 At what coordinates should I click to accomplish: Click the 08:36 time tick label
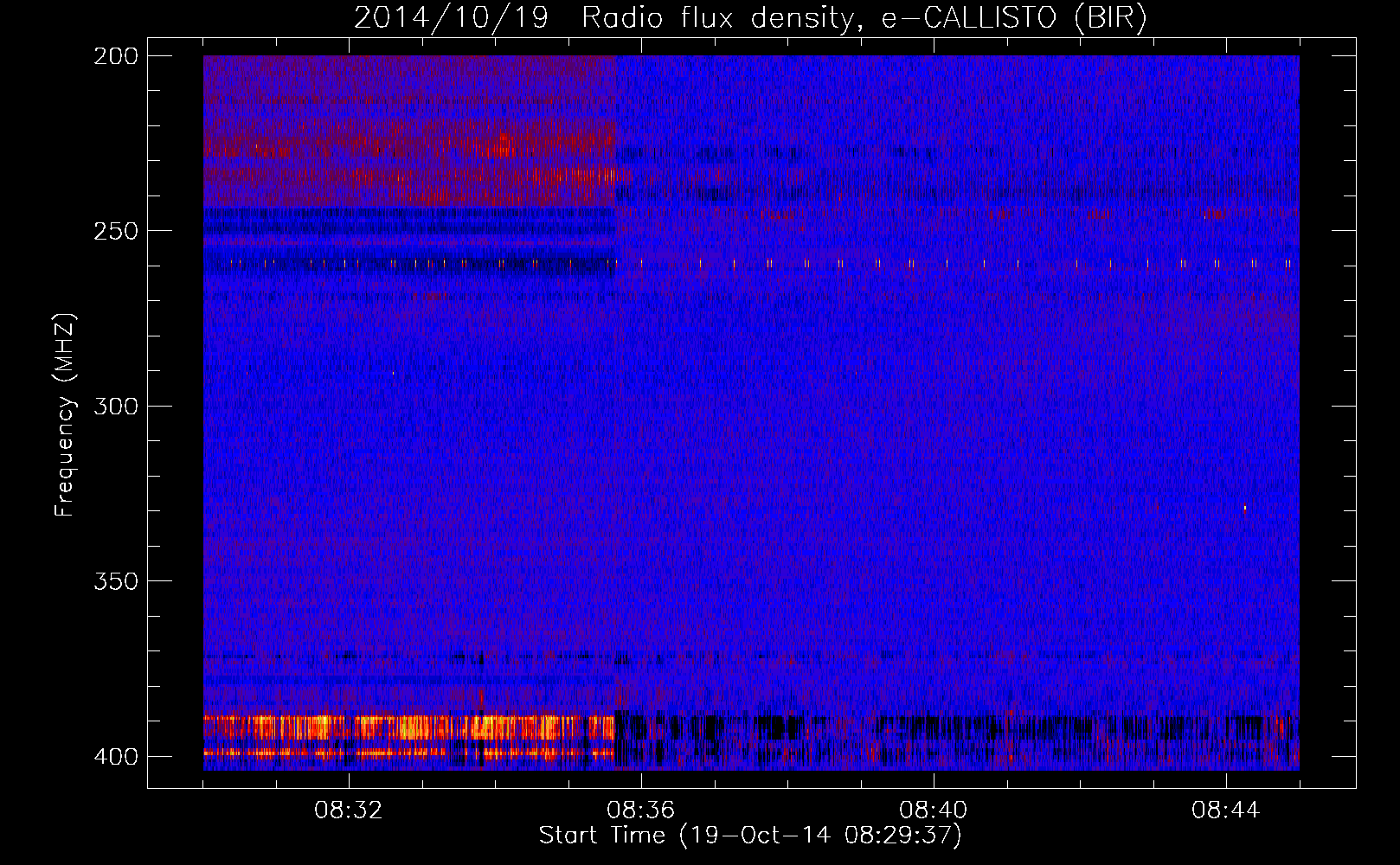[x=641, y=811]
